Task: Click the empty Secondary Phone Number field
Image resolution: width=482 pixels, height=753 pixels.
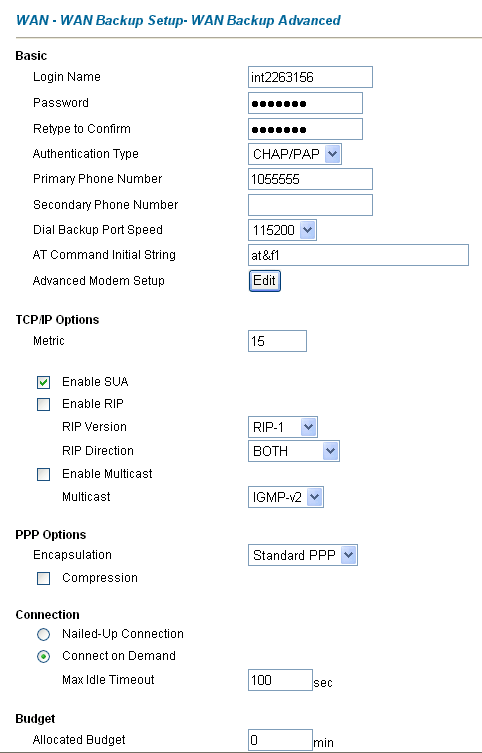Action: pyautogui.click(x=310, y=205)
